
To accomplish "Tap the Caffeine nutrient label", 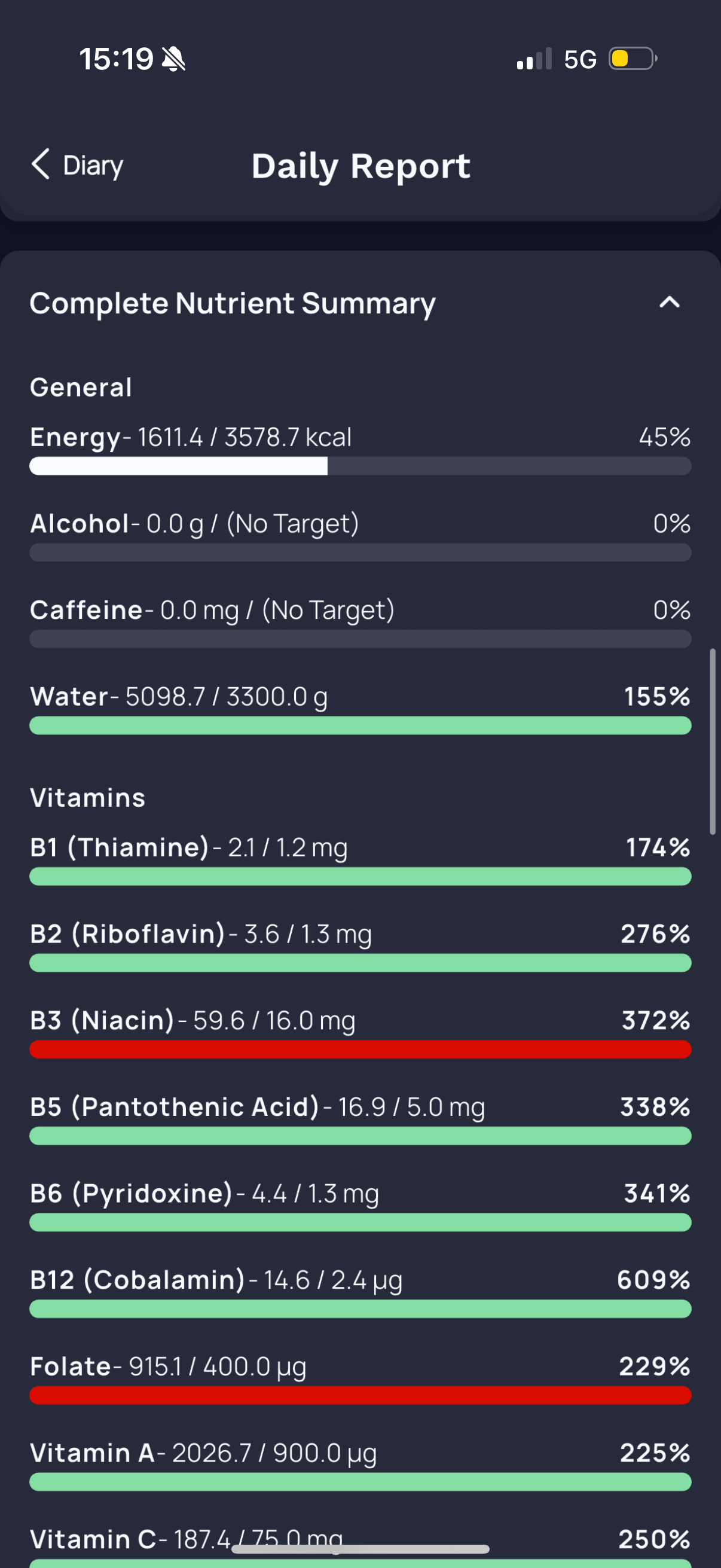I will (87, 610).
